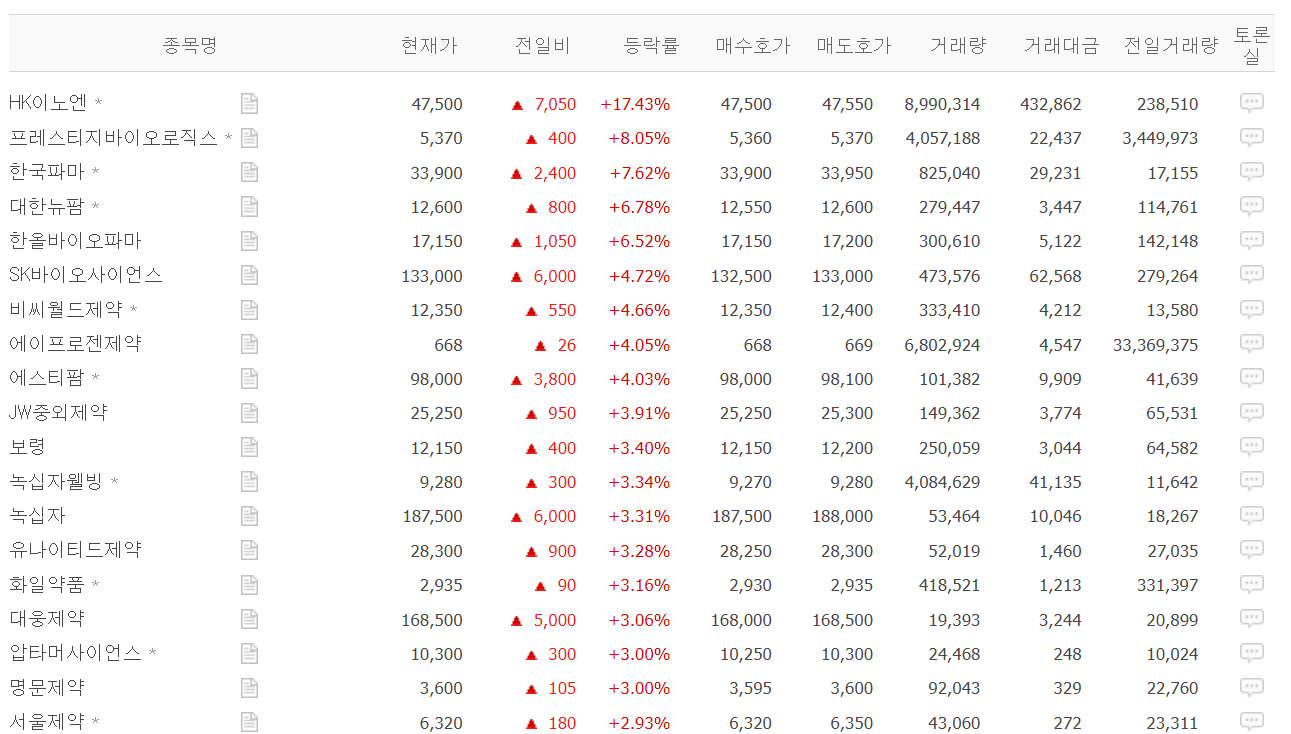Open the document icon for 비씨월드제약
This screenshot has height=734, width=1291.
[249, 310]
